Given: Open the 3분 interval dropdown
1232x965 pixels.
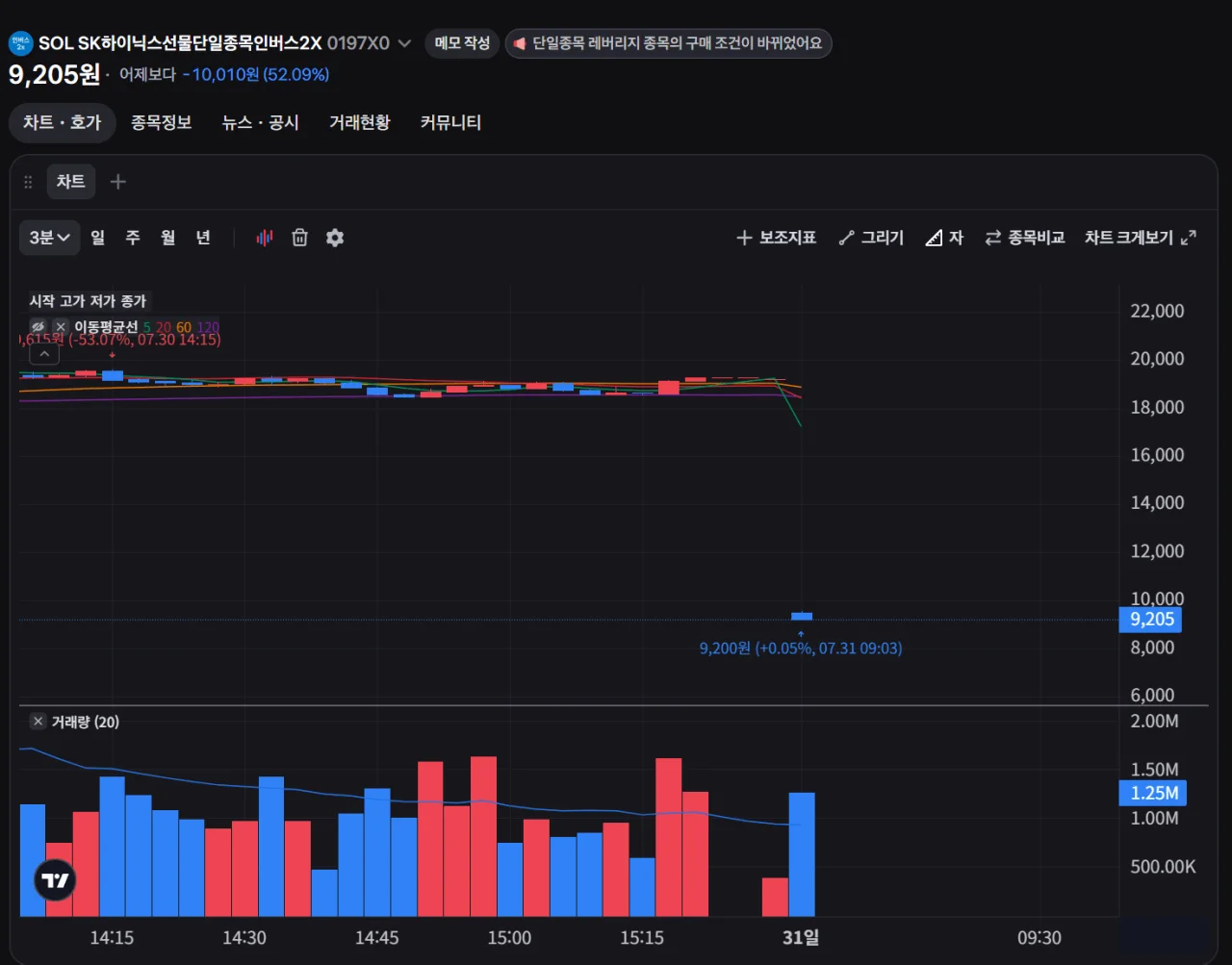Looking at the screenshot, I should 50,238.
